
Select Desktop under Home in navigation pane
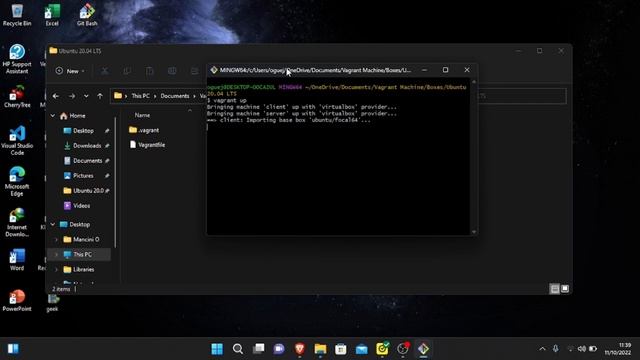(x=83, y=131)
